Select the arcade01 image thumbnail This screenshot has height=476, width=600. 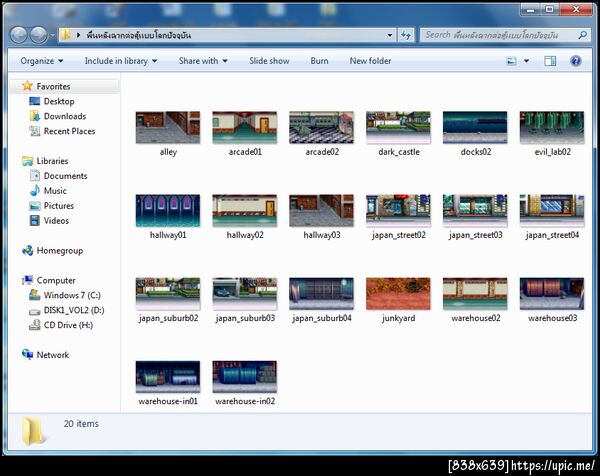(x=245, y=127)
